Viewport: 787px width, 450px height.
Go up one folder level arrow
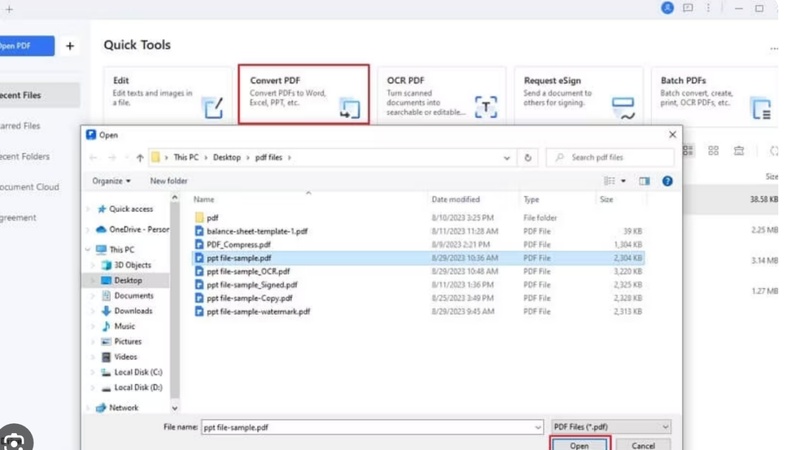(x=140, y=158)
